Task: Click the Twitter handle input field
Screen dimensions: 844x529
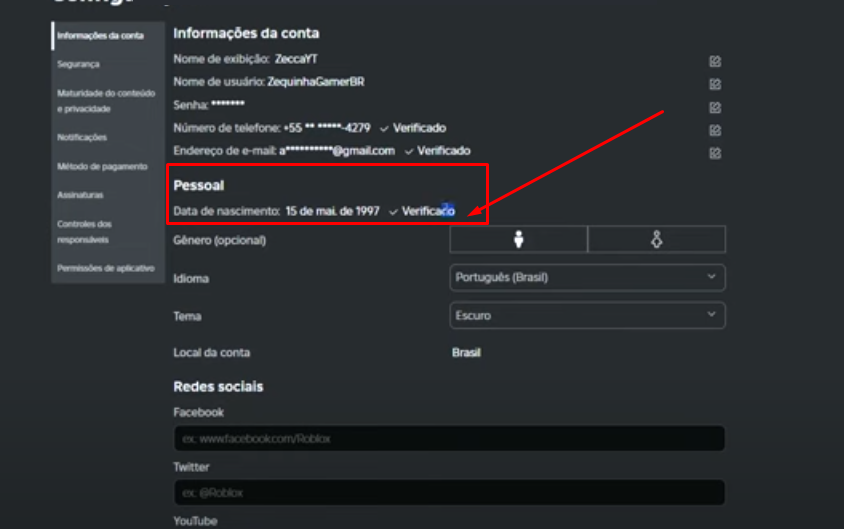Action: click(x=448, y=493)
